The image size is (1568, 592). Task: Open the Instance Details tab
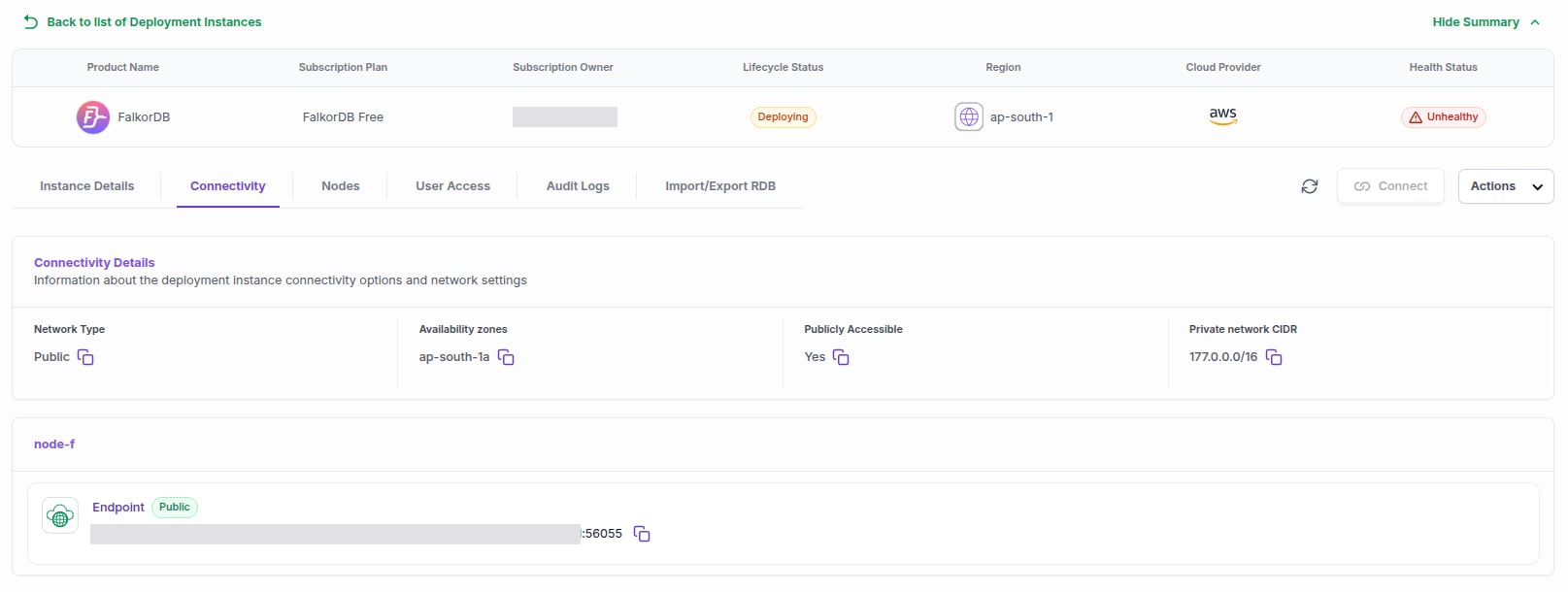click(x=87, y=186)
